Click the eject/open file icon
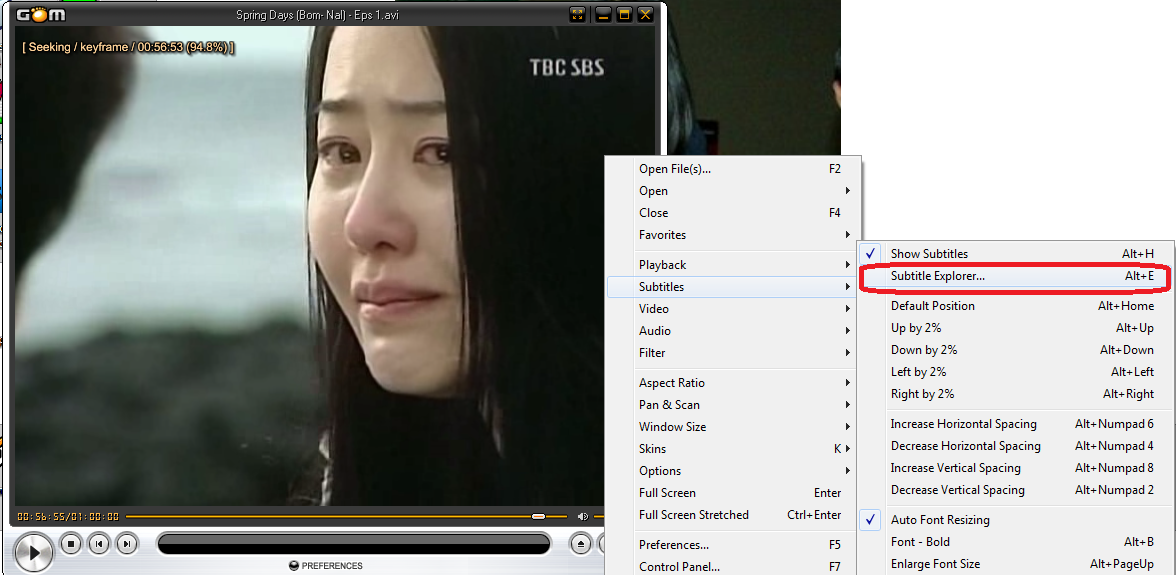The image size is (1176, 575). pos(580,544)
